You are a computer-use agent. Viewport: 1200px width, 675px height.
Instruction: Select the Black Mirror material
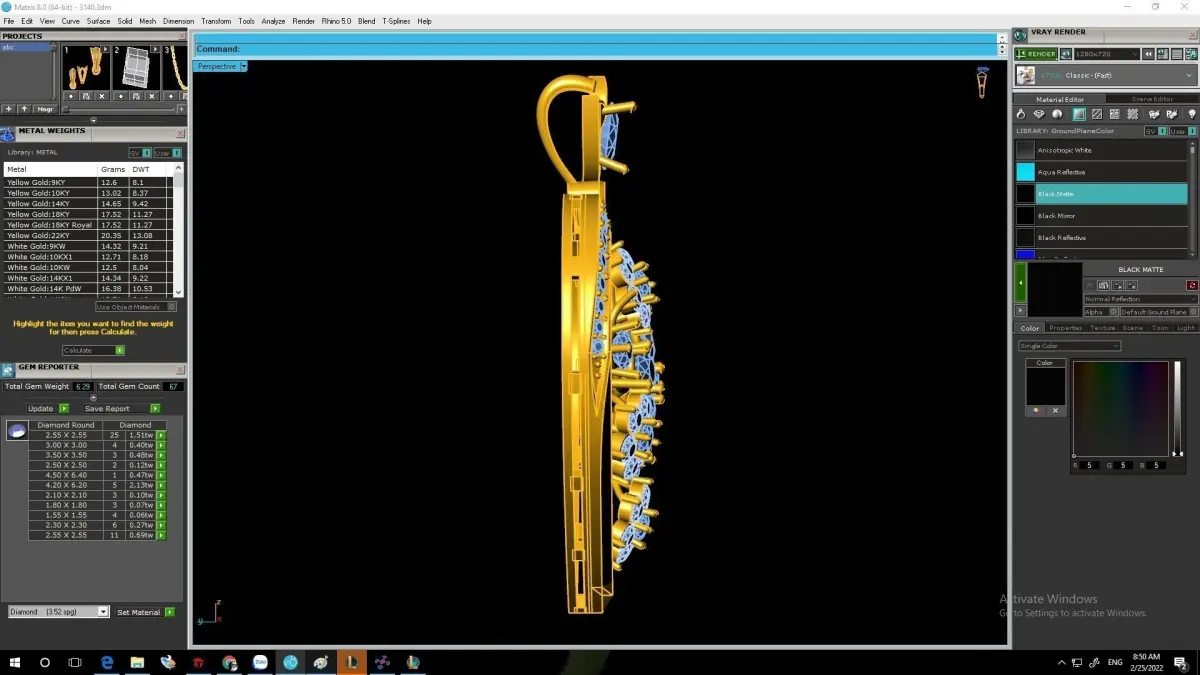(1101, 216)
